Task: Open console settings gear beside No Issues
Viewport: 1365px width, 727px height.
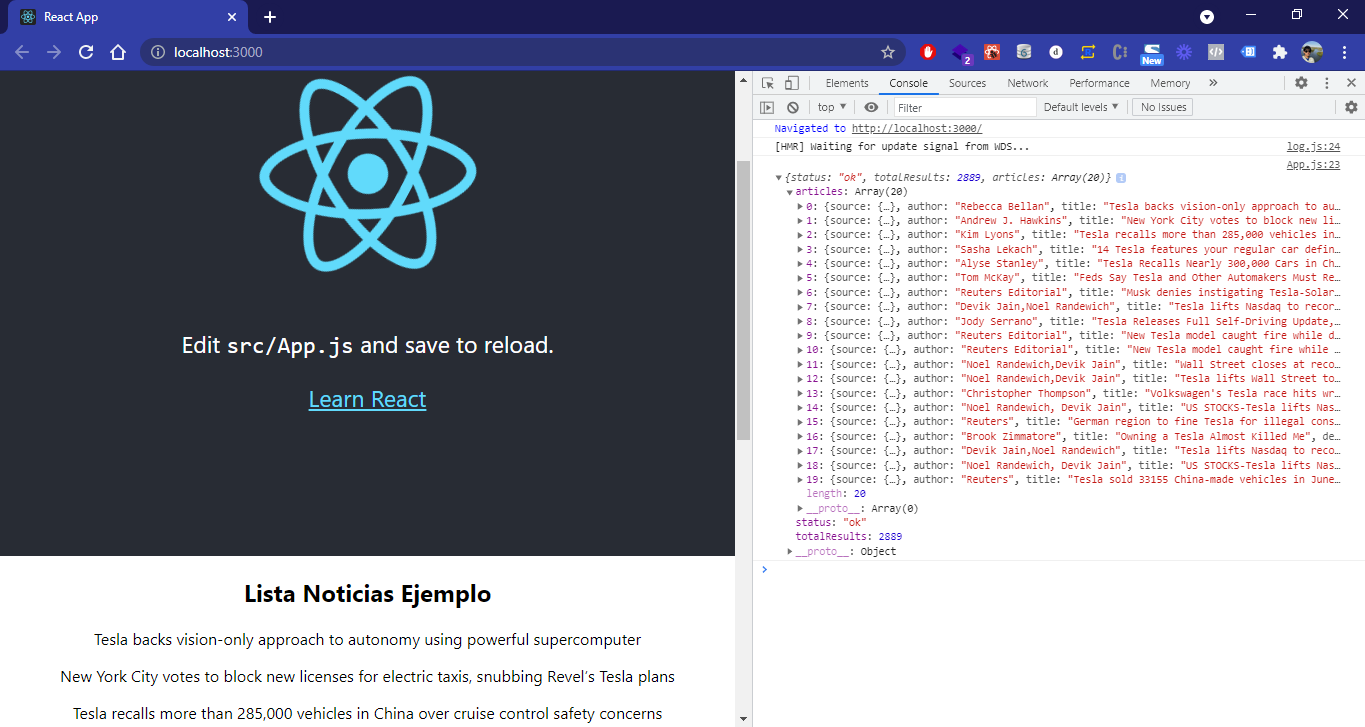Action: (1351, 107)
